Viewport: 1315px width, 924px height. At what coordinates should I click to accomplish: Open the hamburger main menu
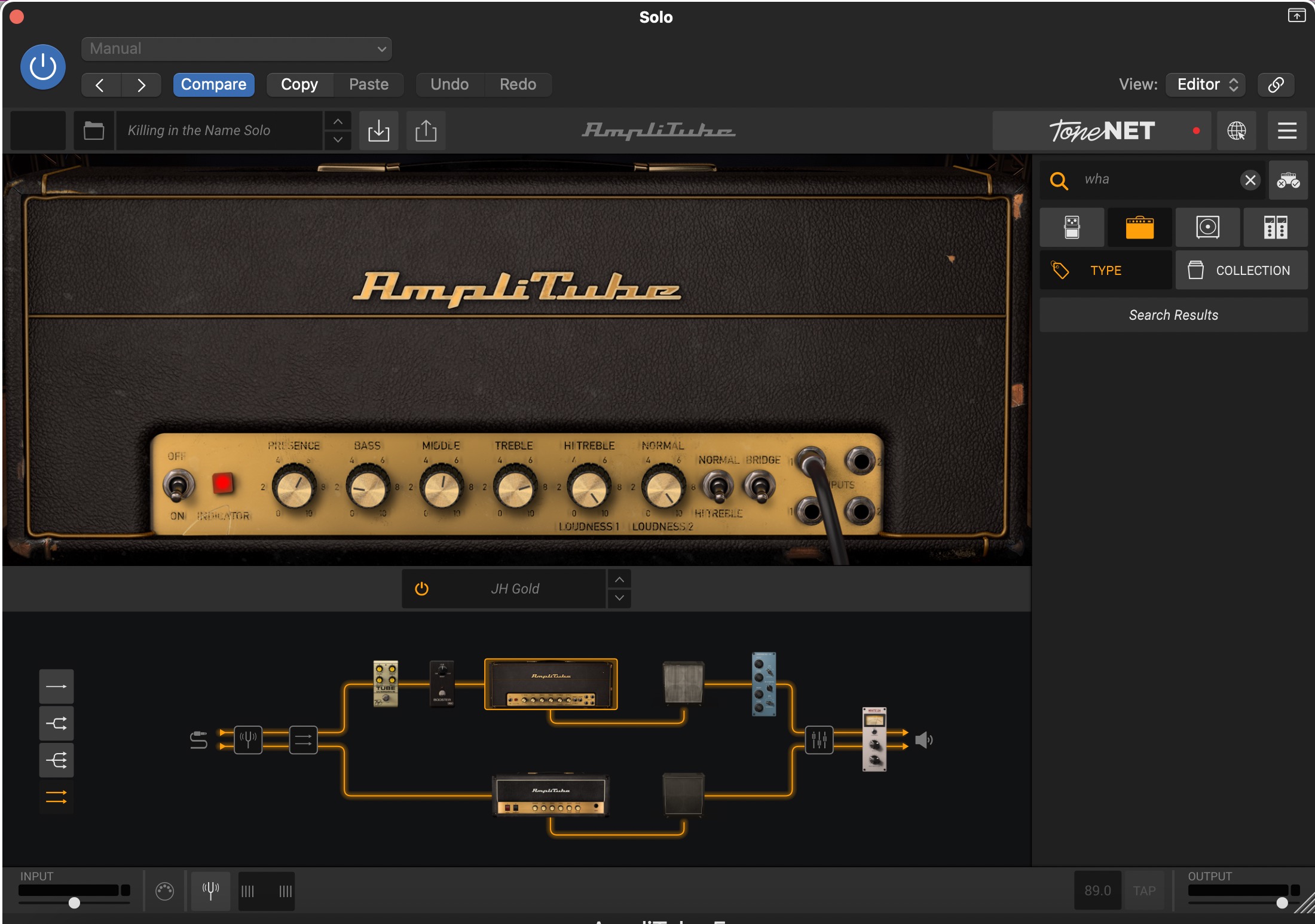pyautogui.click(x=1287, y=130)
